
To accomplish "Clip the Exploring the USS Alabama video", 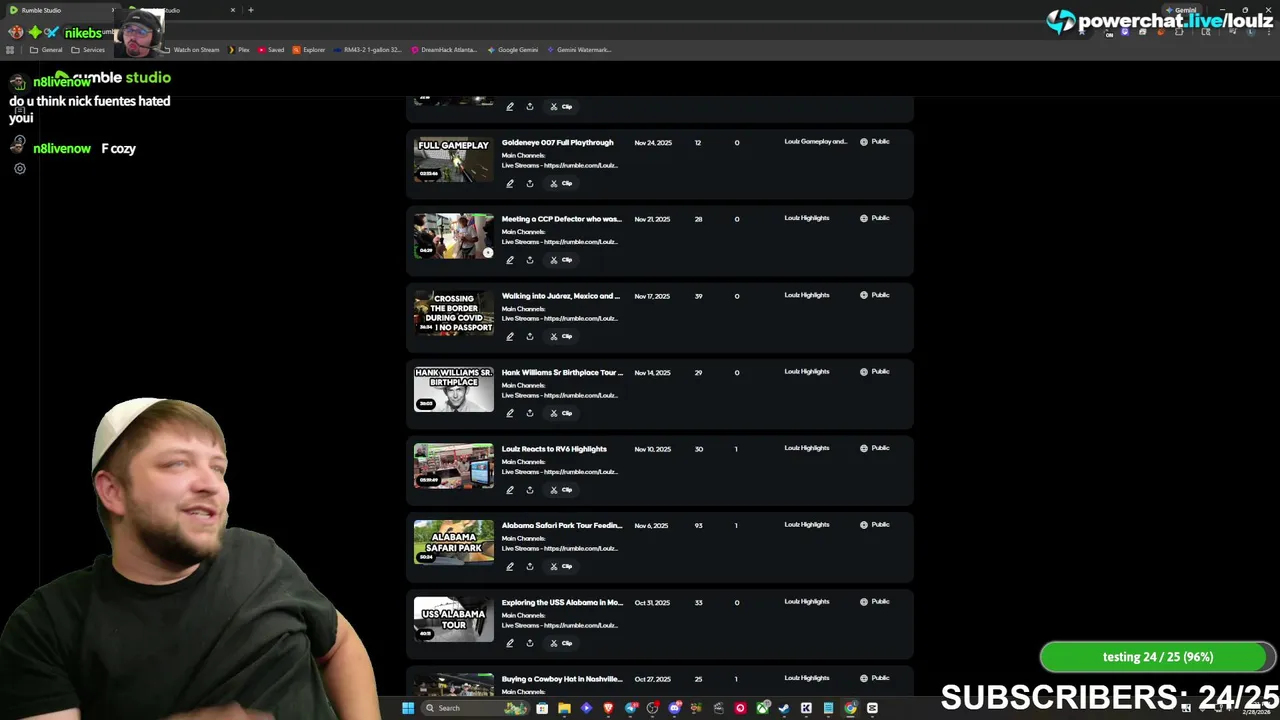I will [x=561, y=643].
